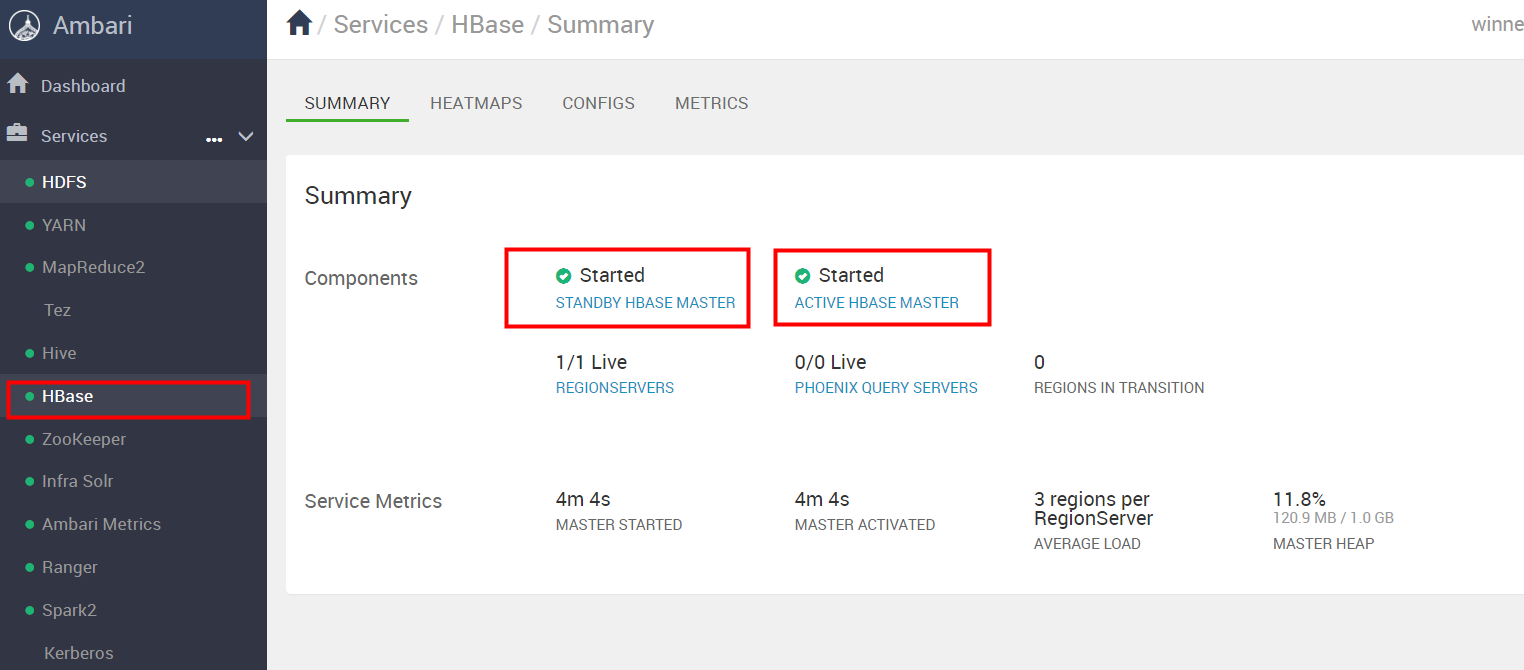Click the "1/1 Live" RegionServers count

(591, 362)
